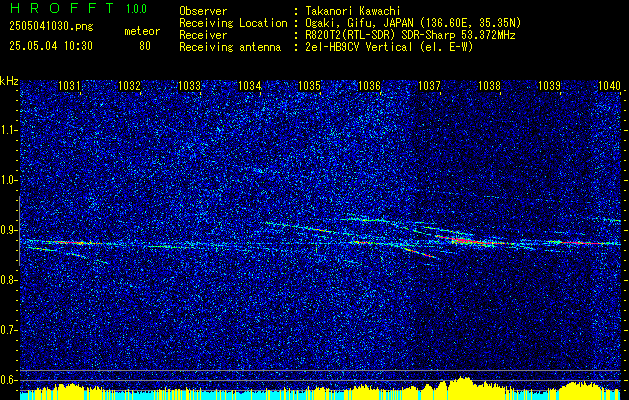The height and width of the screenshot is (400, 629).
Task: Click the Receiving Location label
Action: [x=233, y=23]
